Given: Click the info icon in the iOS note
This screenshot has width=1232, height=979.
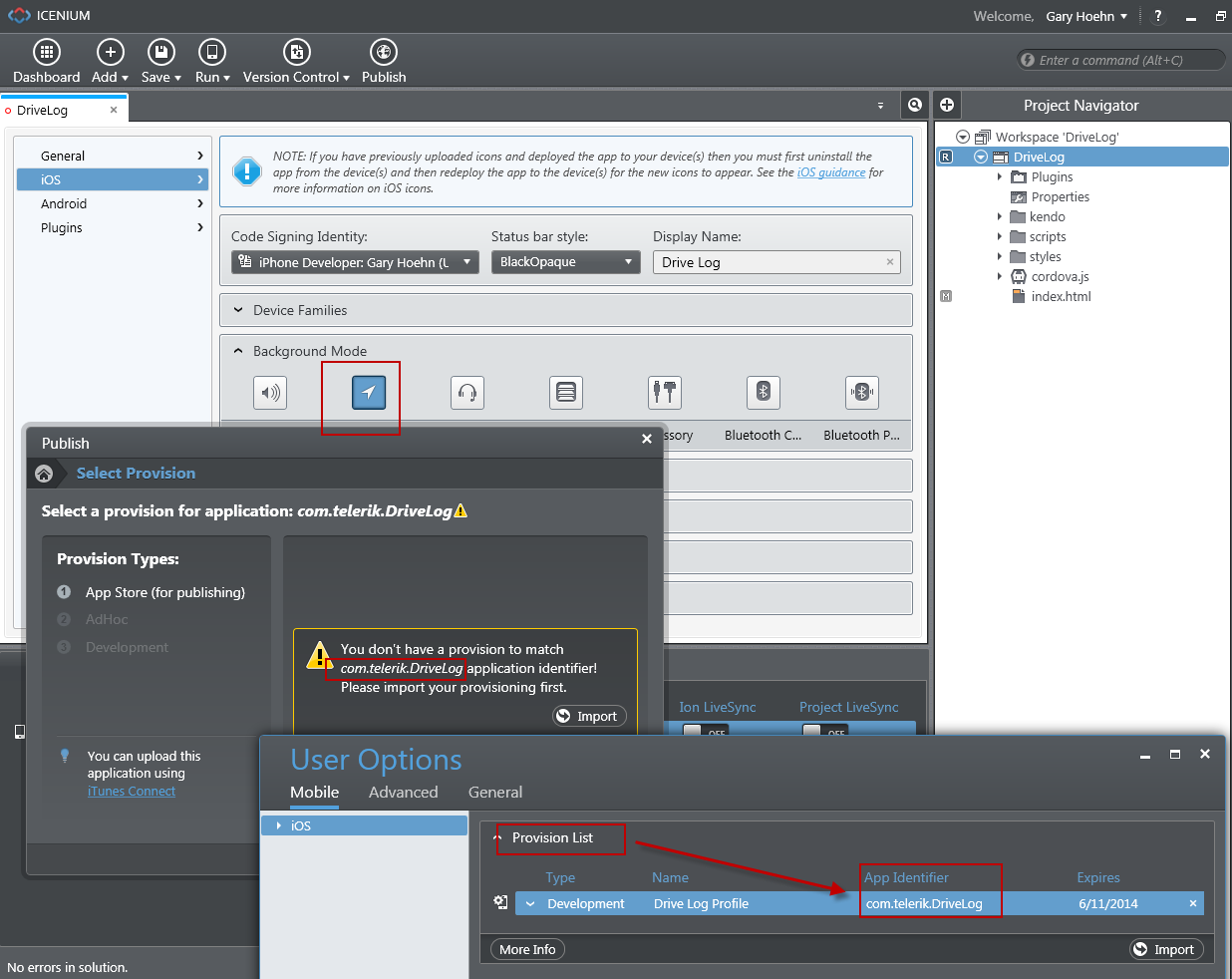Looking at the screenshot, I should coord(246,171).
